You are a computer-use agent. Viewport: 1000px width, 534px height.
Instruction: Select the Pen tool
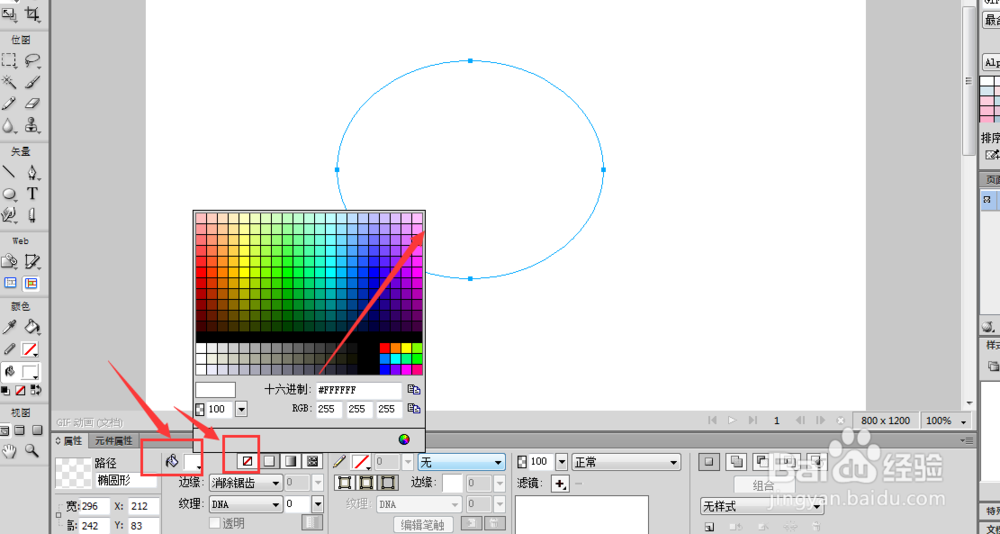(31, 172)
